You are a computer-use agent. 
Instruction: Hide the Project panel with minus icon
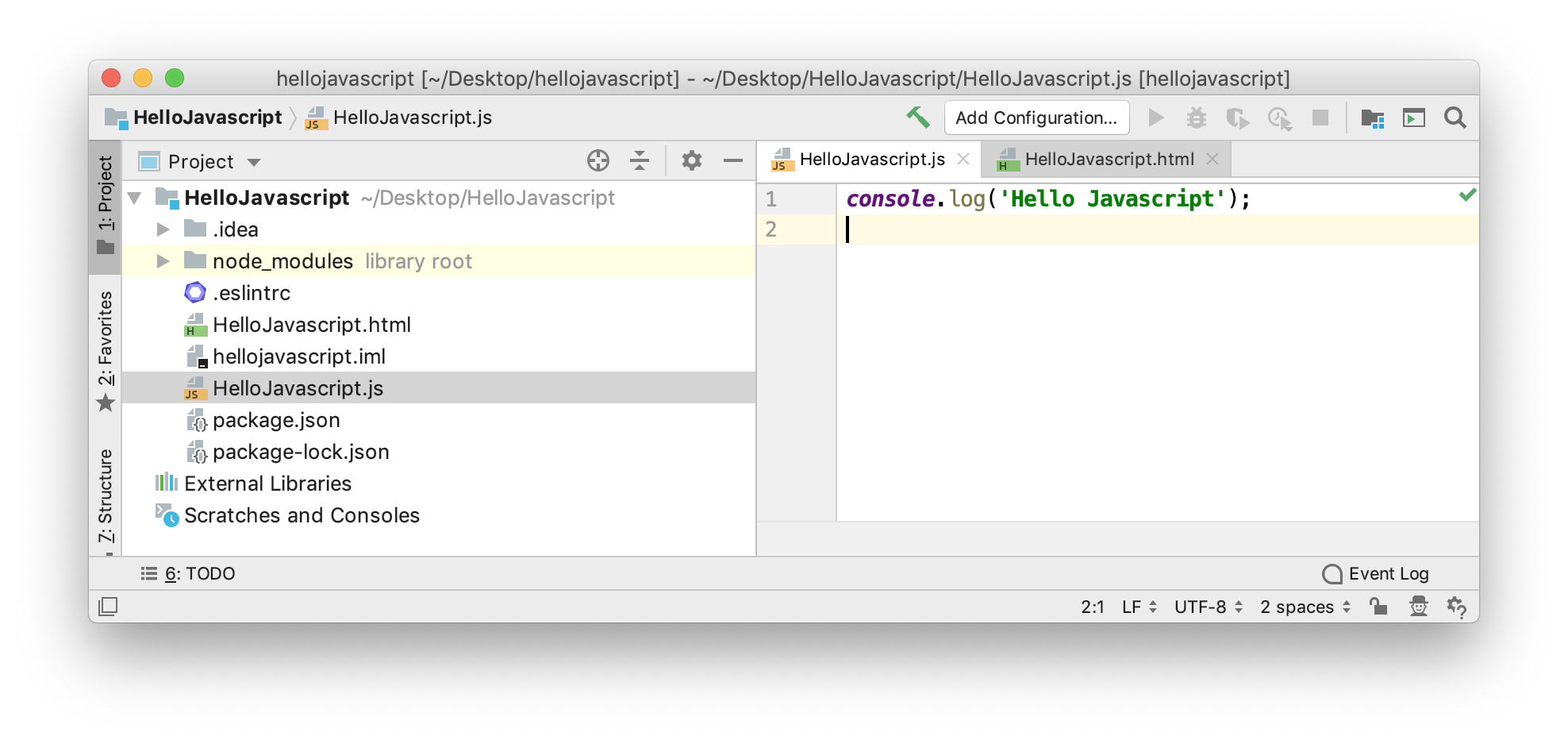coord(732,161)
